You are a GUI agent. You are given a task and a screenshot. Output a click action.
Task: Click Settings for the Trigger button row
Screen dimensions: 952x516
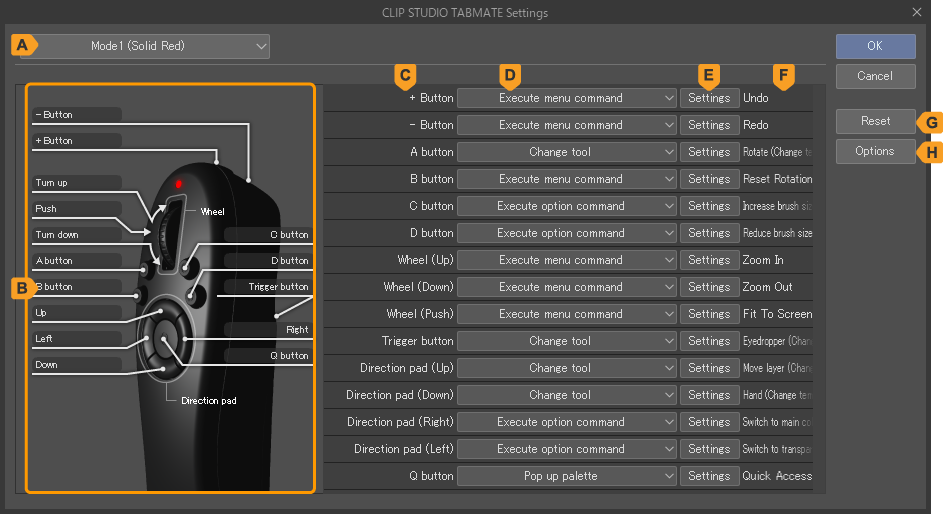point(709,341)
